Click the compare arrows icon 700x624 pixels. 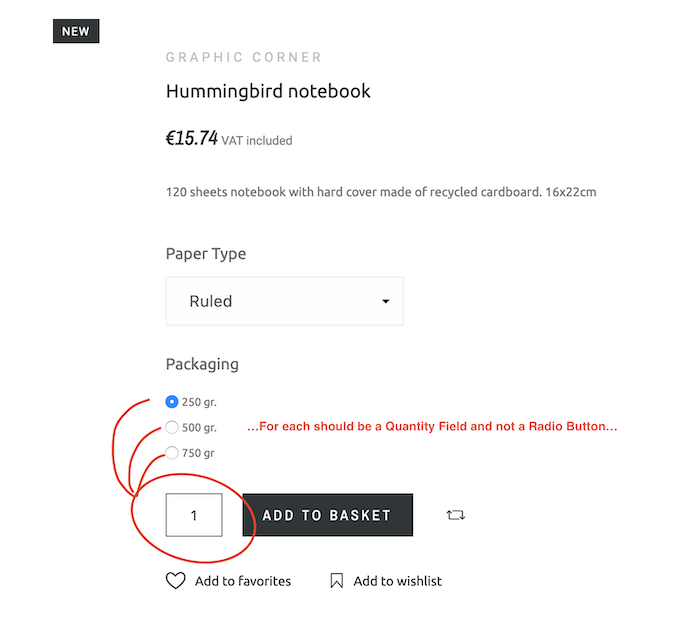coord(456,515)
